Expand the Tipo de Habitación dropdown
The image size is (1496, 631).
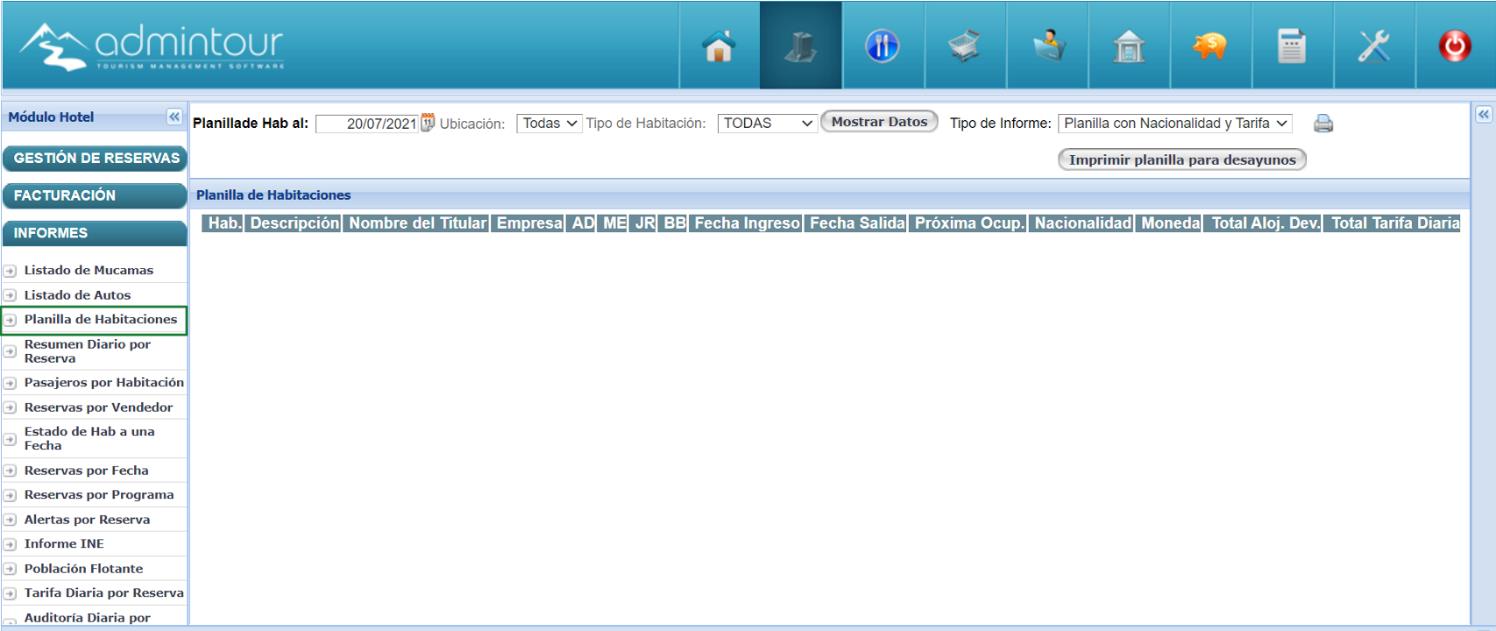767,123
